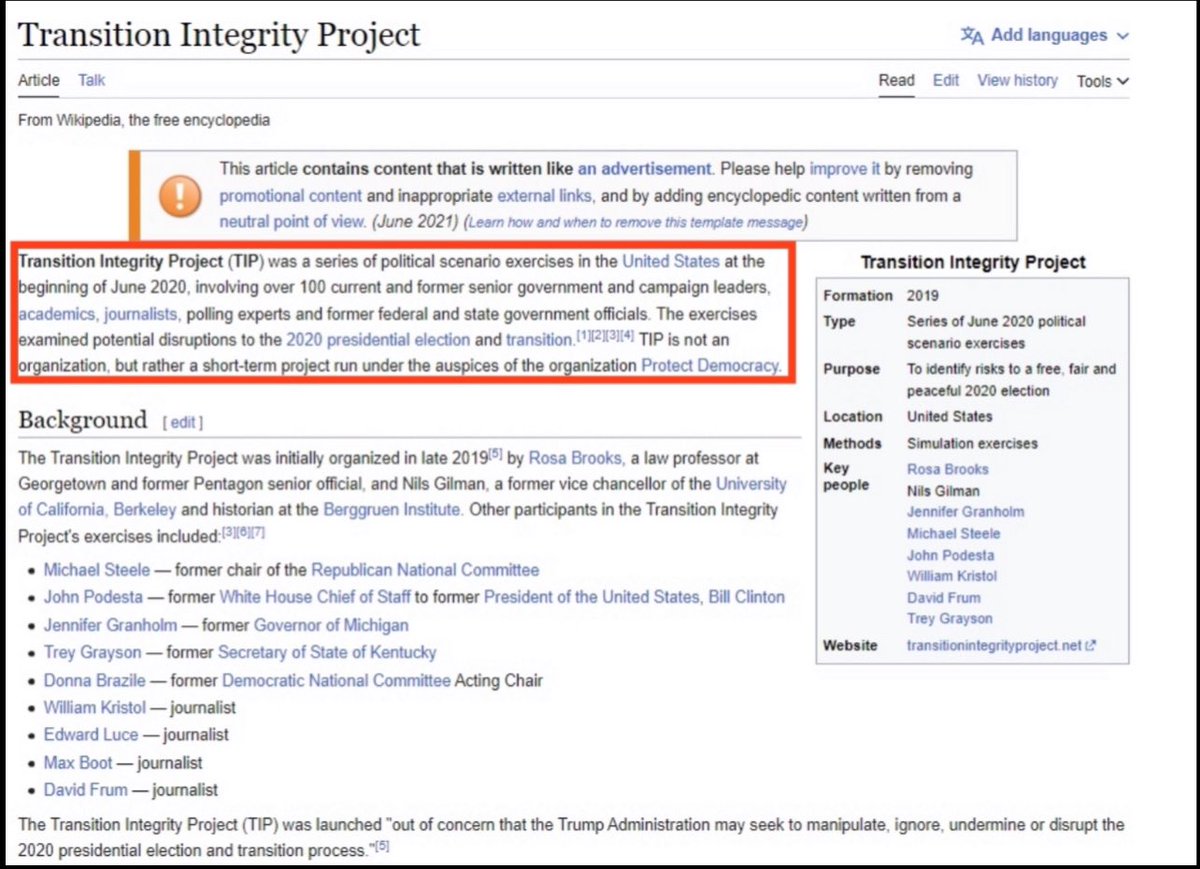Open Learn how to remove template message
The width and height of the screenshot is (1200, 869).
coord(635,222)
